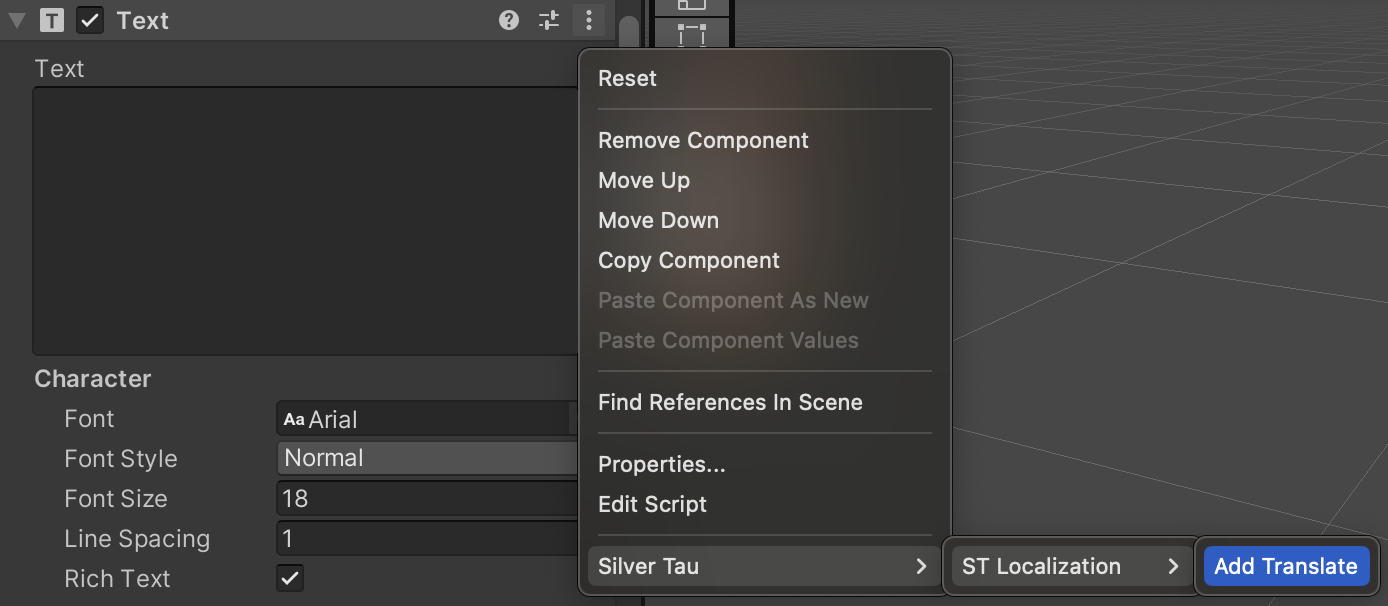Select Remove Component menu entry
This screenshot has width=1388, height=606.
703,140
